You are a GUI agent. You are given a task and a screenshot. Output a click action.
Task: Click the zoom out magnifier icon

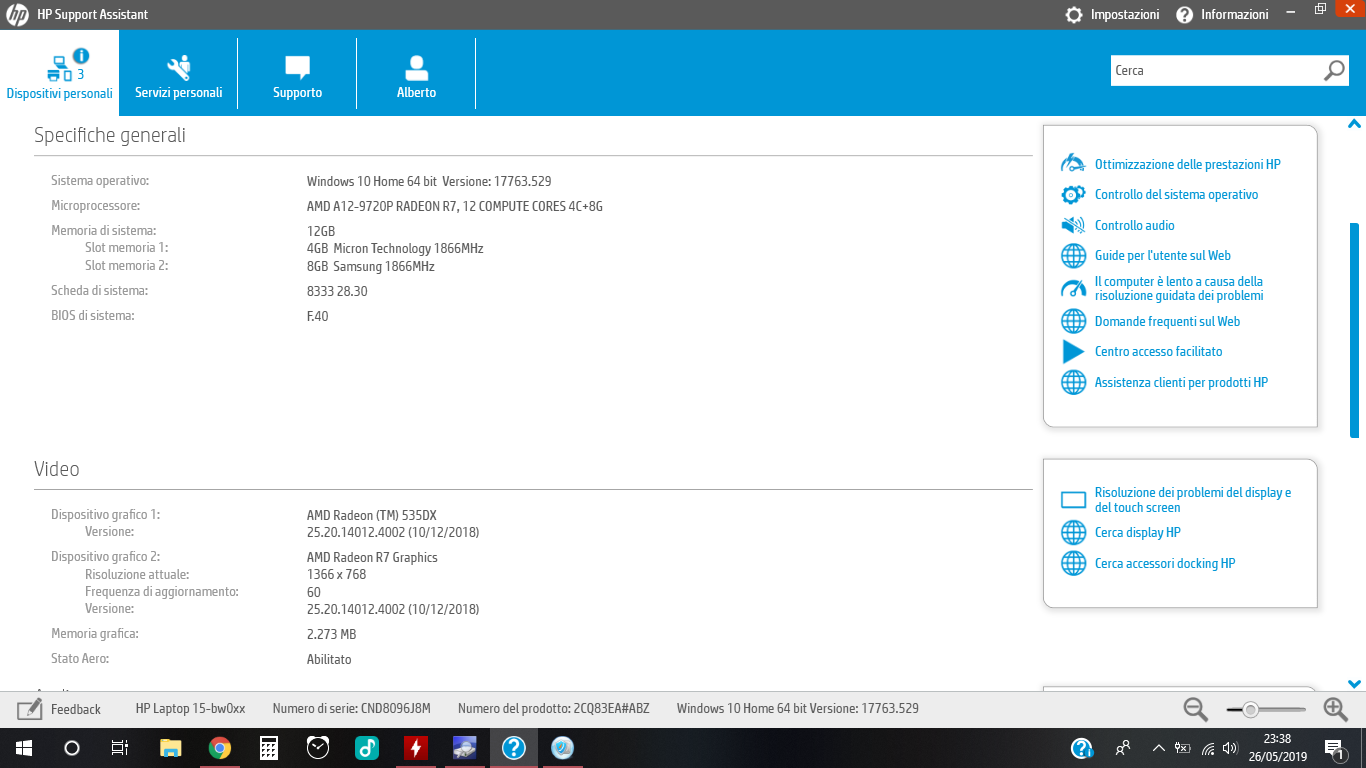(x=1195, y=709)
